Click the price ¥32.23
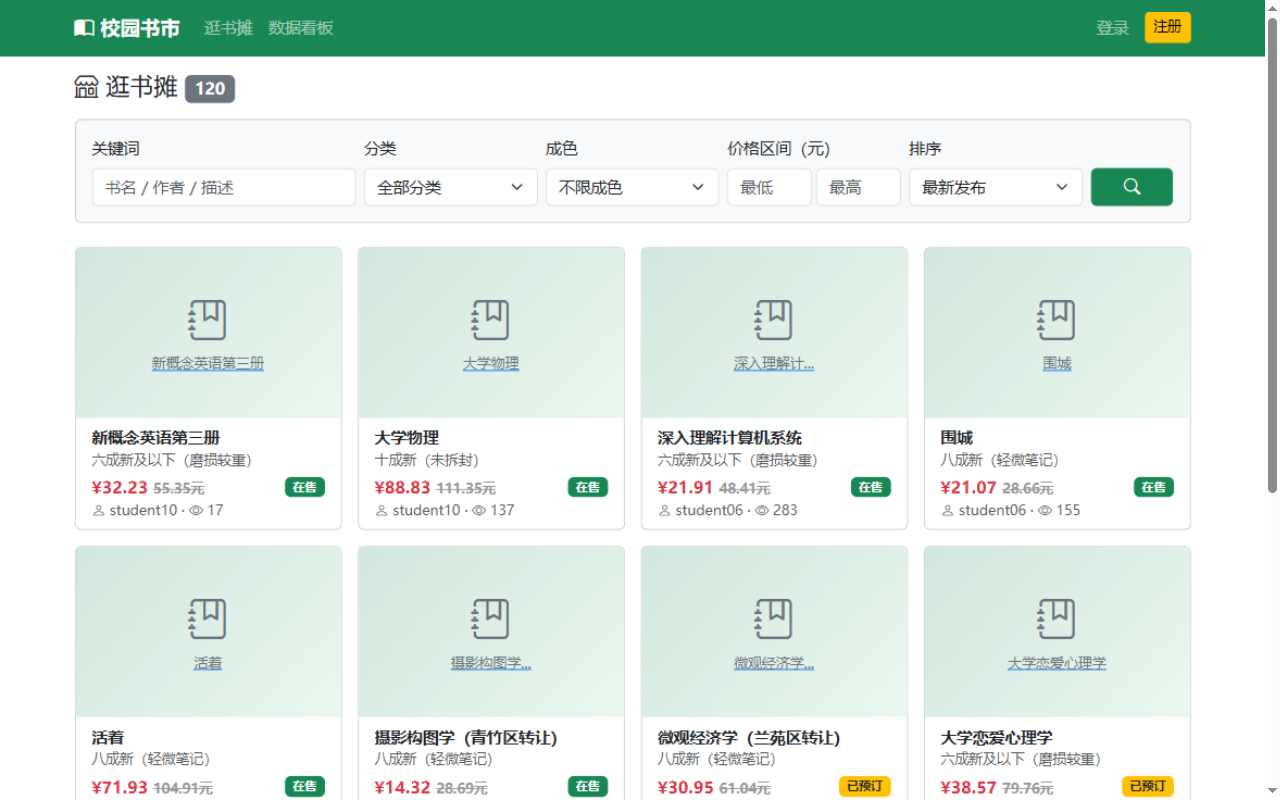 click(119, 488)
